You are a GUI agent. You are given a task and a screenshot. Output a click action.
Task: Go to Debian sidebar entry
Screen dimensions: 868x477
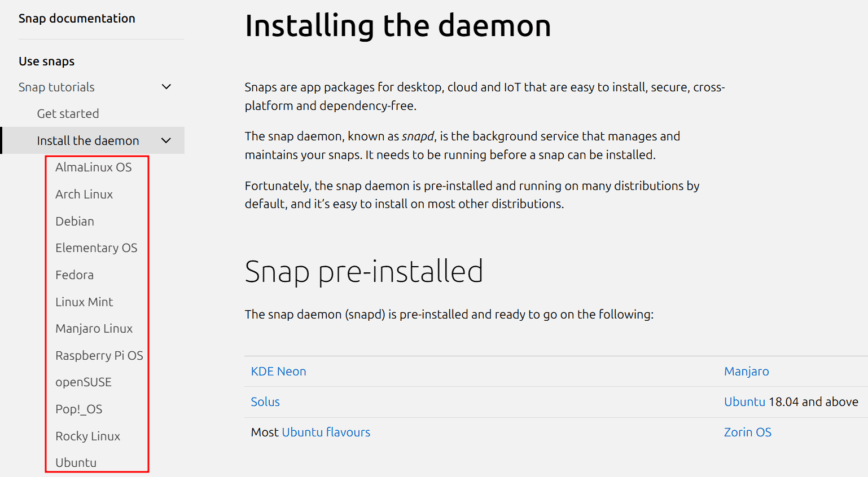(75, 221)
